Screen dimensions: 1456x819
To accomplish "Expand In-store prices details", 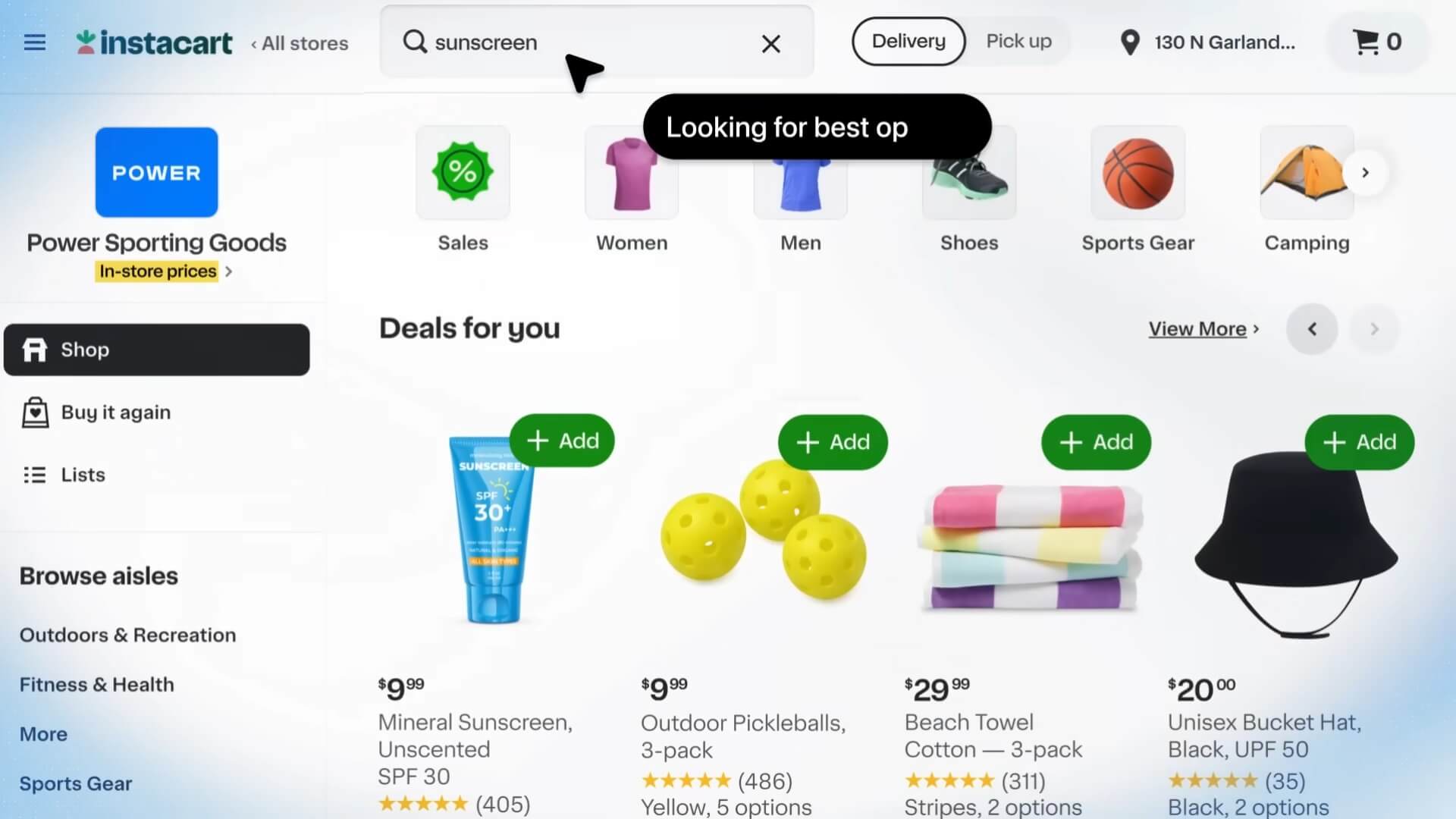I will pos(163,271).
